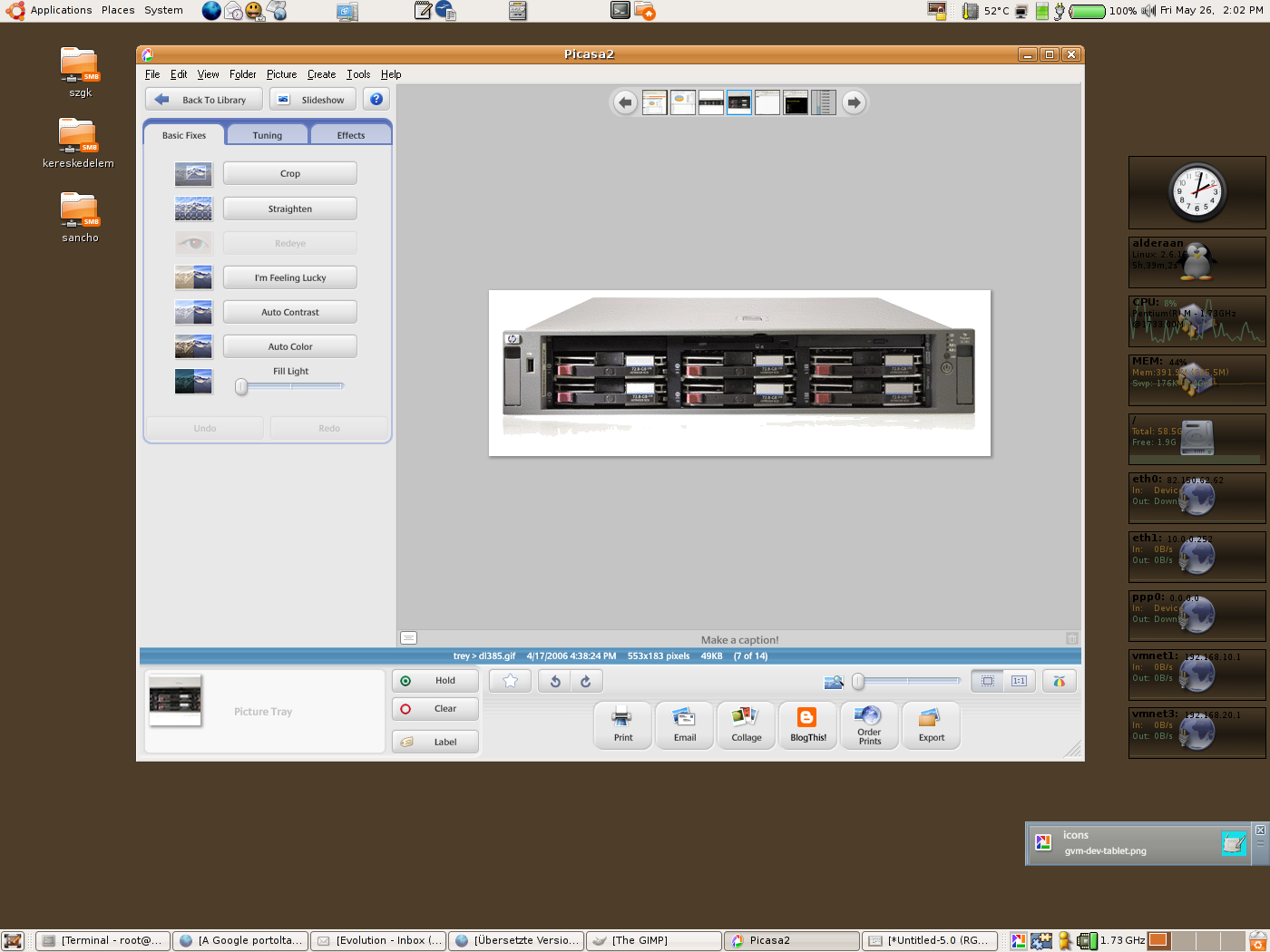Click the Straighten button
This screenshot has height=952, width=1270.
[x=290, y=209]
